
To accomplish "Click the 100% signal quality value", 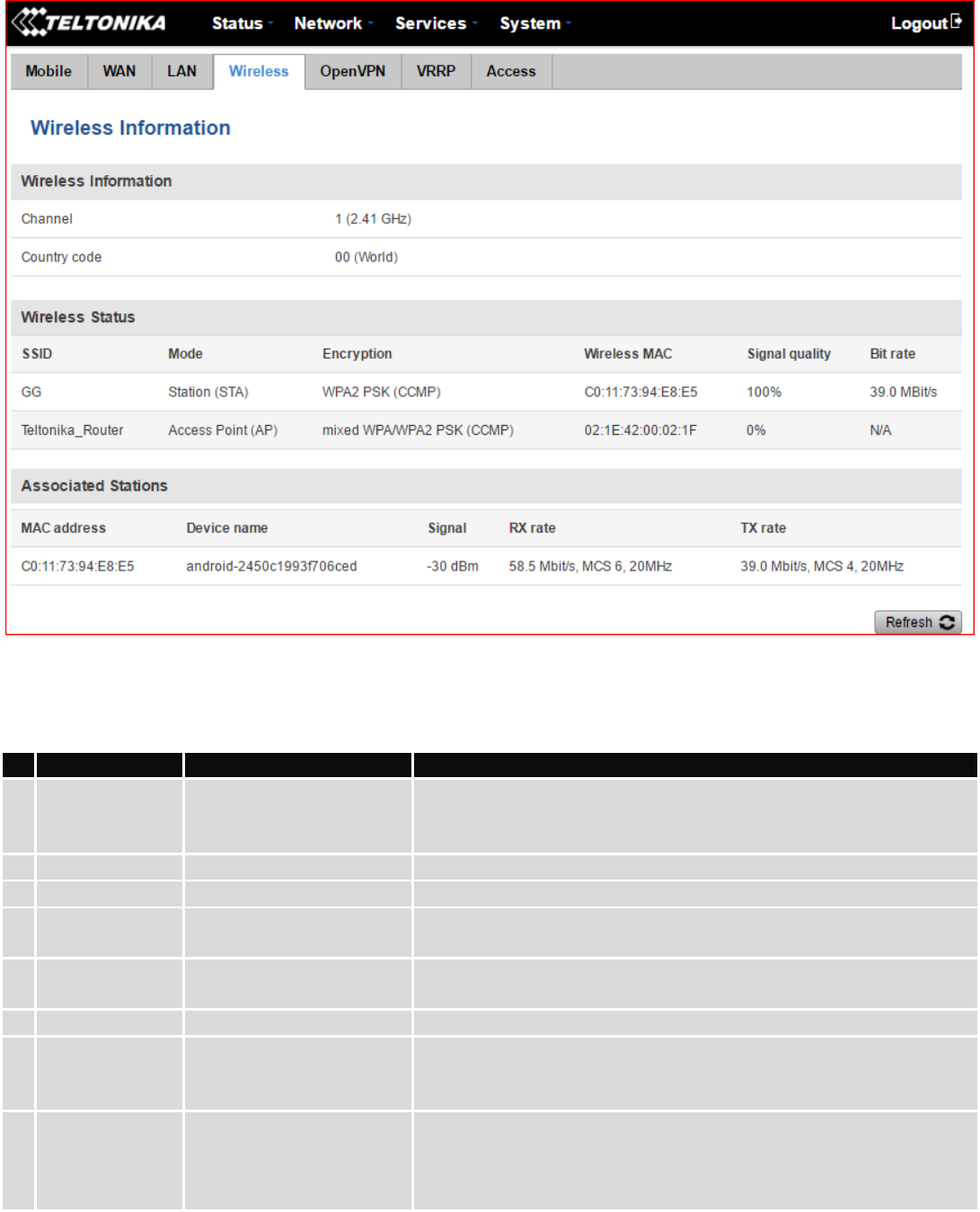I will click(764, 392).
